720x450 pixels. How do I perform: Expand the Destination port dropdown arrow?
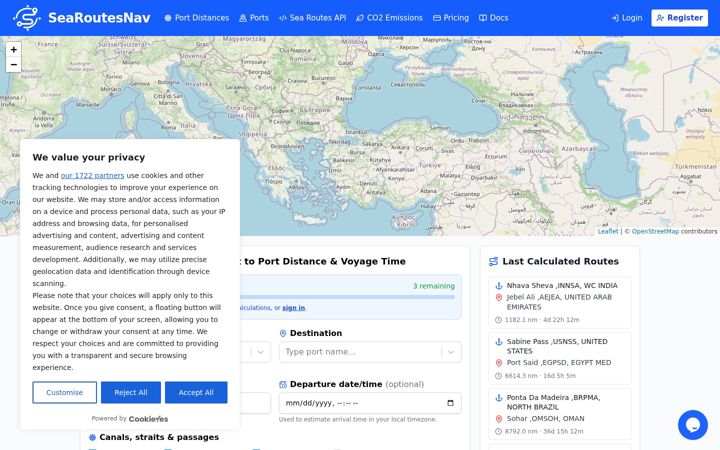pyautogui.click(x=451, y=352)
